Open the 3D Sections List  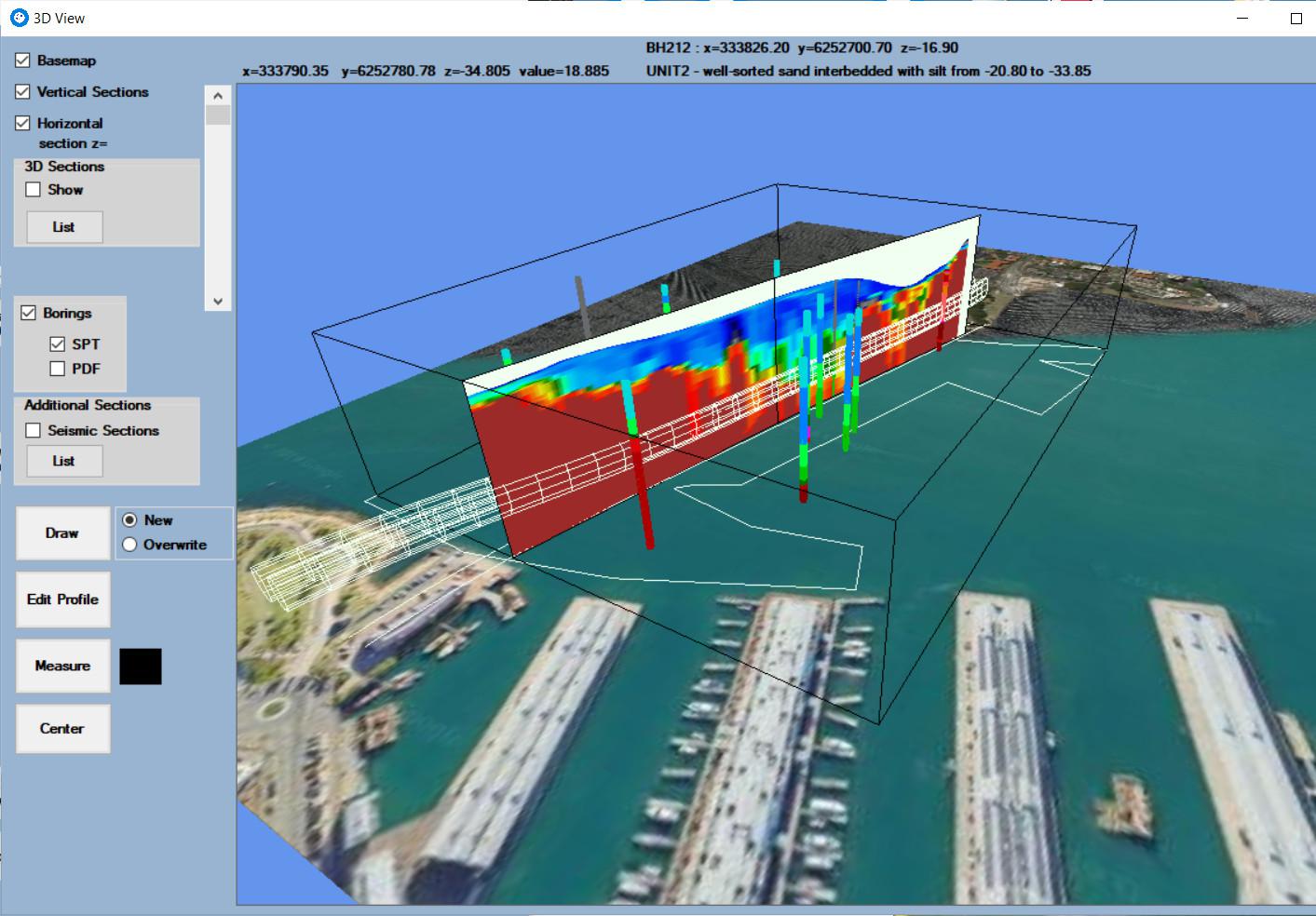(61, 226)
